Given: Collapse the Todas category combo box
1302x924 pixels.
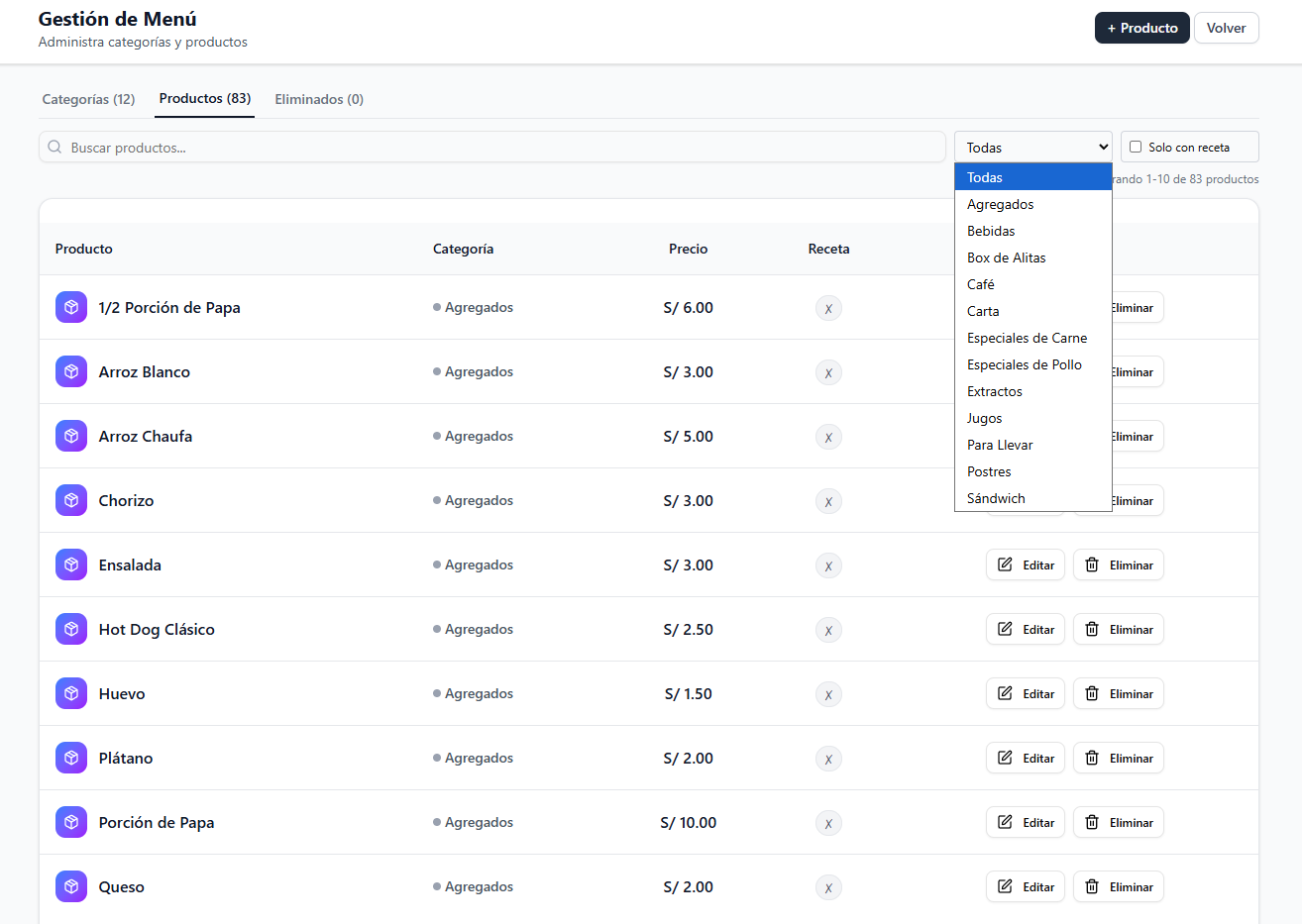Looking at the screenshot, I should click(x=1032, y=148).
